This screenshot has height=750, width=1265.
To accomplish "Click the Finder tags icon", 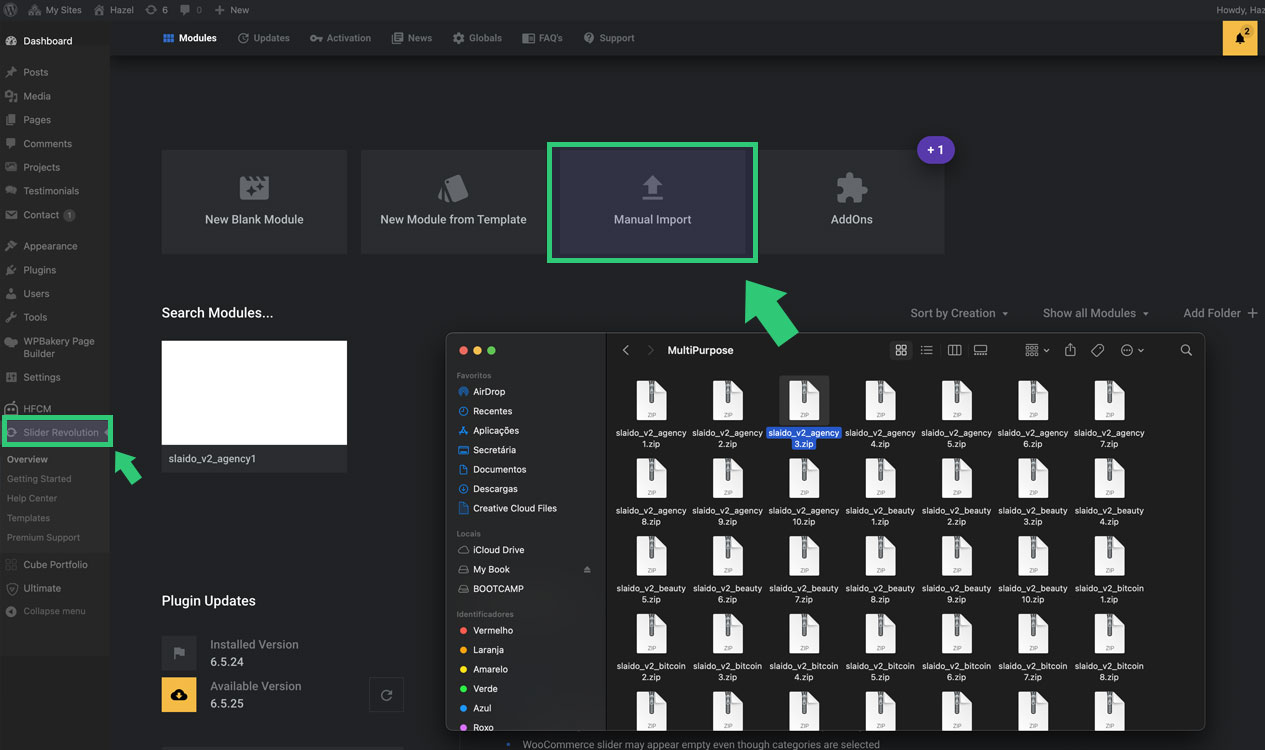I will [x=1097, y=351].
